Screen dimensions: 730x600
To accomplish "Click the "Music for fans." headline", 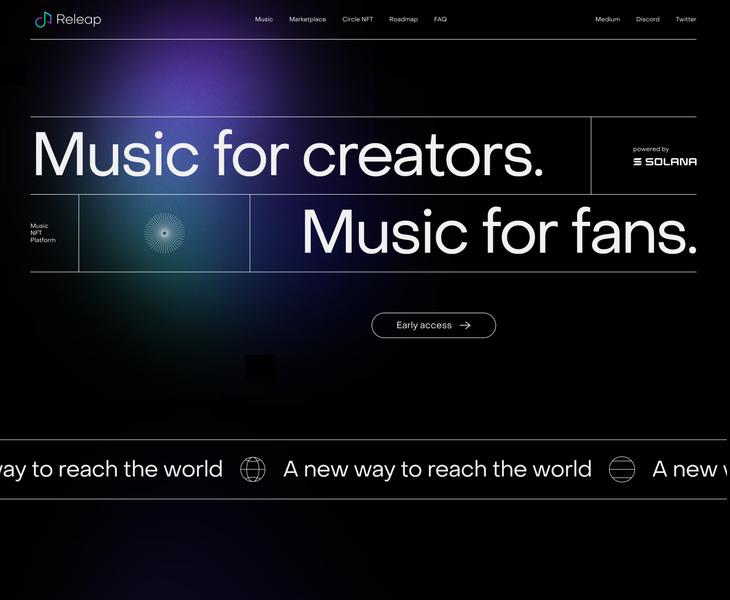I will point(499,231).
